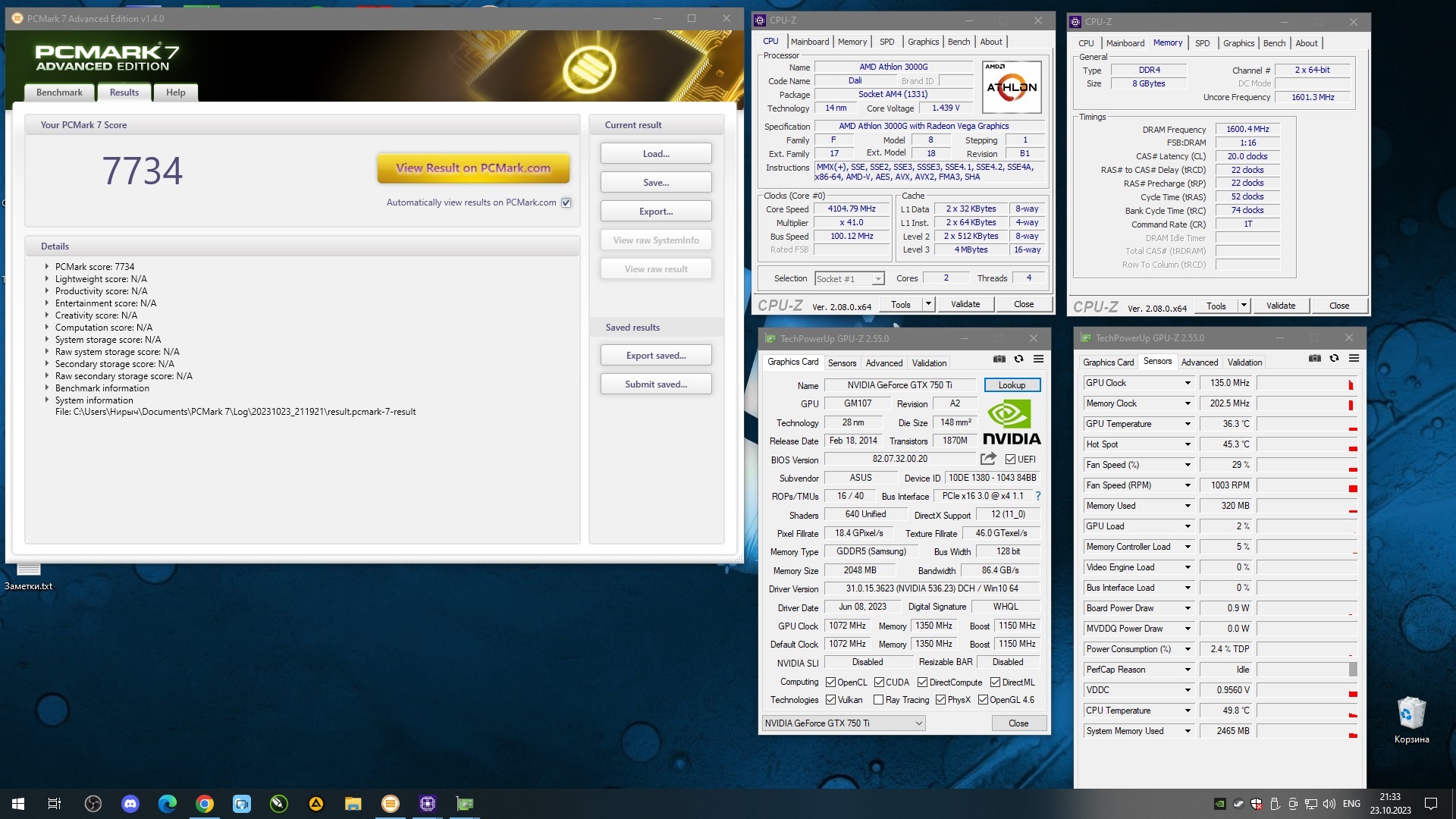Click the Export saved... button

tap(656, 356)
